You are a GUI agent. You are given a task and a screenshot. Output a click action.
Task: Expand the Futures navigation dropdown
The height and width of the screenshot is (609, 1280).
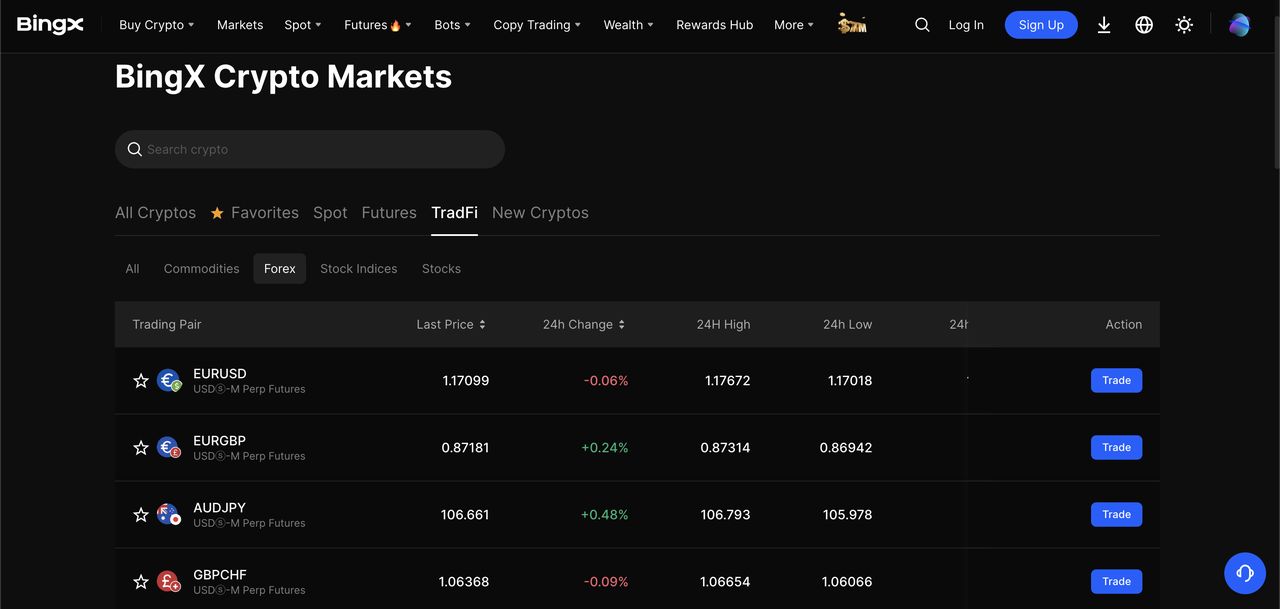pyautogui.click(x=377, y=25)
